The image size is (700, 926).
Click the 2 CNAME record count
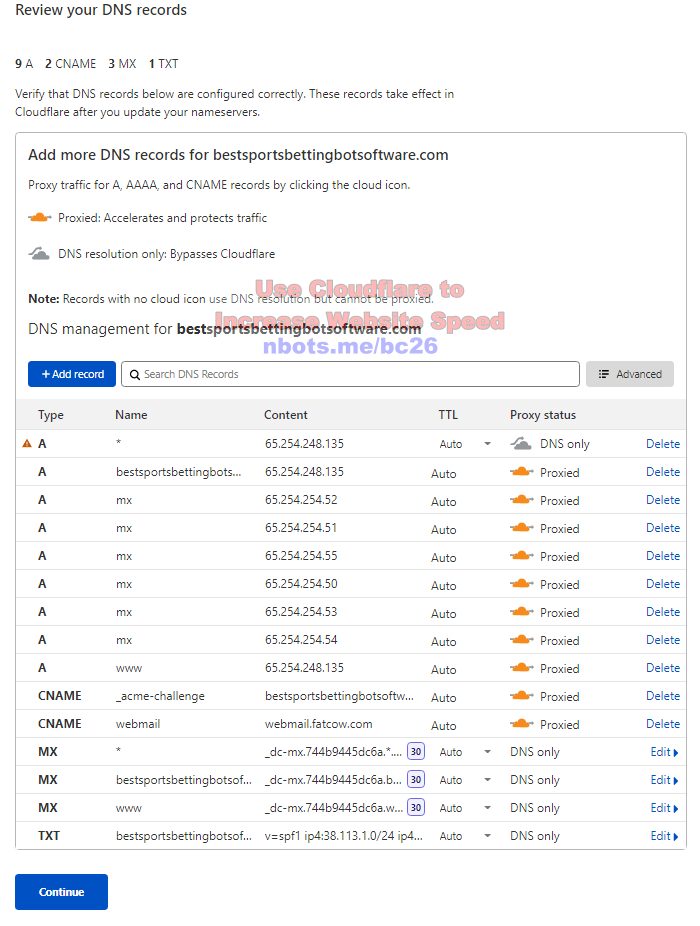pyautogui.click(x=70, y=64)
